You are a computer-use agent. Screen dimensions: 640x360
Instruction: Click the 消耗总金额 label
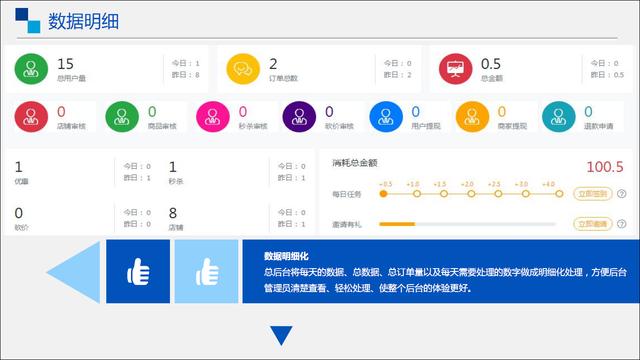(355, 163)
